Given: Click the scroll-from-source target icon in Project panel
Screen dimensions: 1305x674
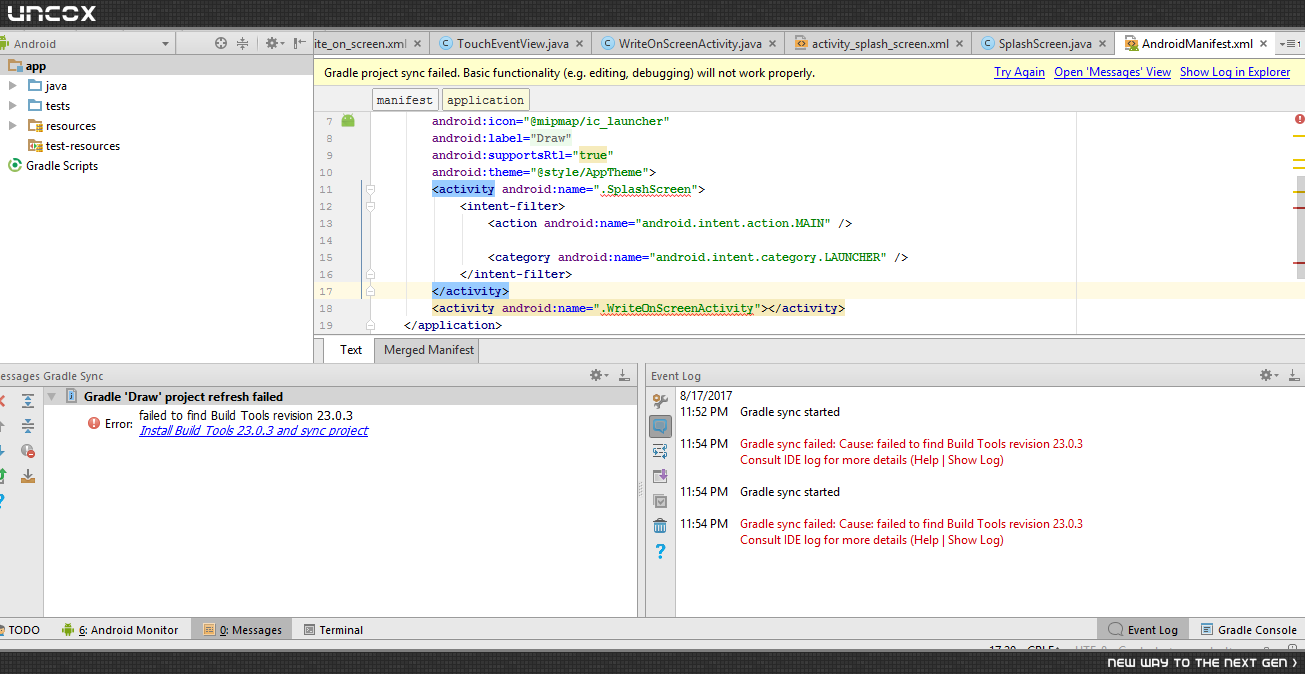Looking at the screenshot, I should click(221, 43).
